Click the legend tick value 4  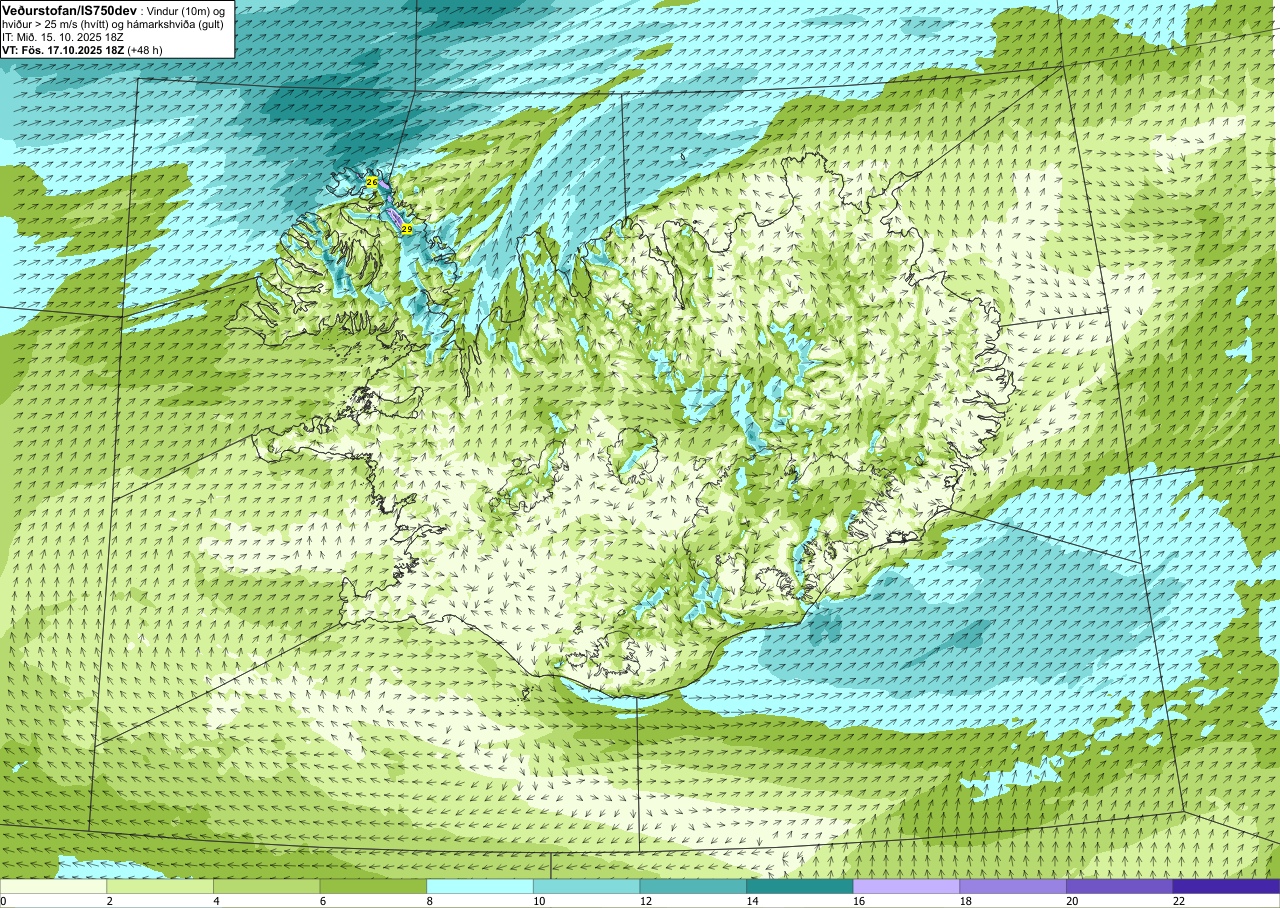(216, 901)
